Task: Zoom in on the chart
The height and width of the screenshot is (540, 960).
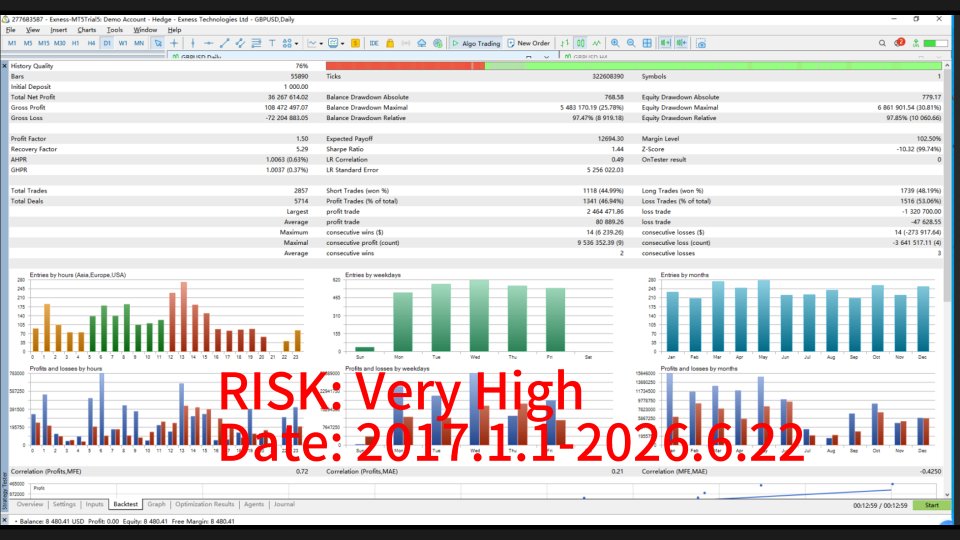Action: [x=615, y=43]
